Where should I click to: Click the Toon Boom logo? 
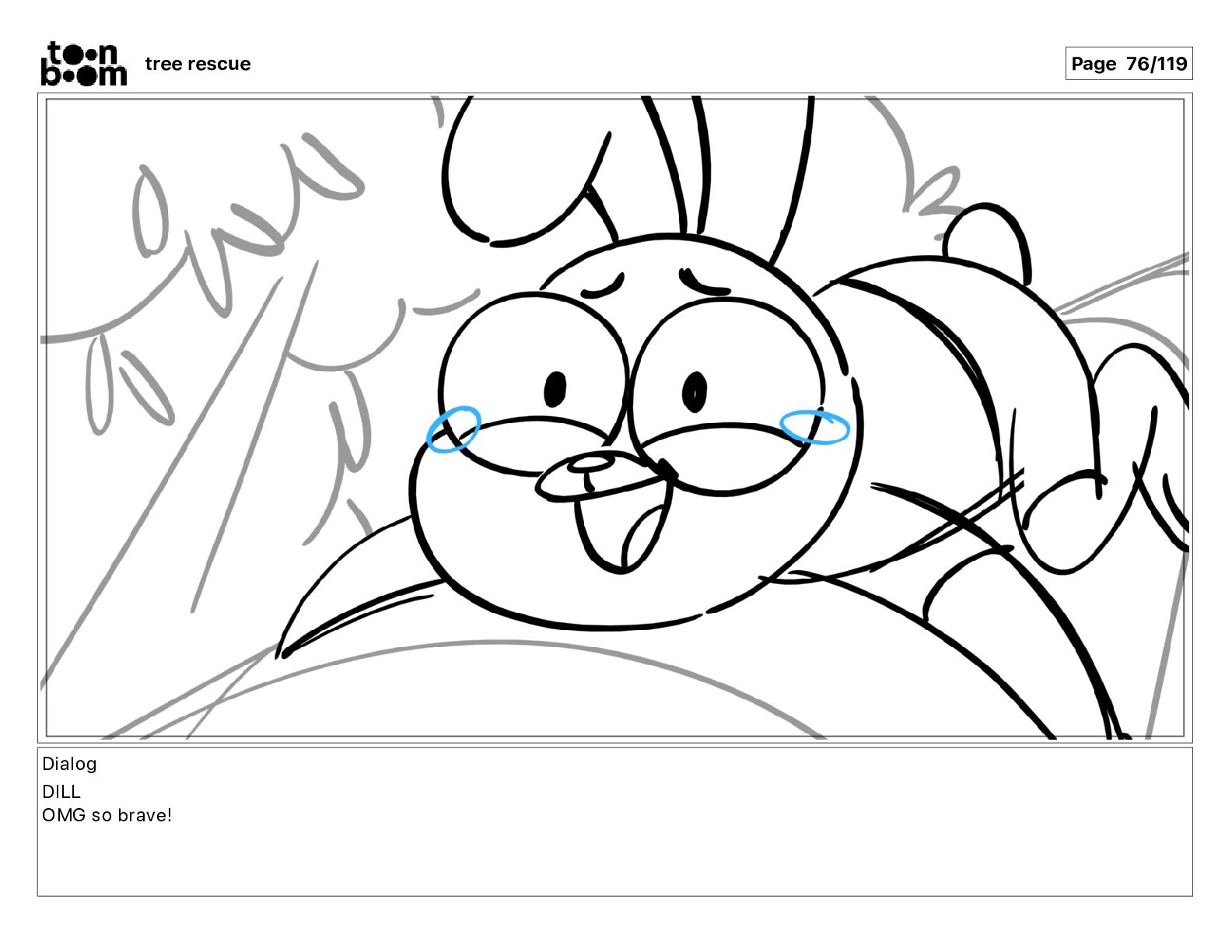[84, 64]
